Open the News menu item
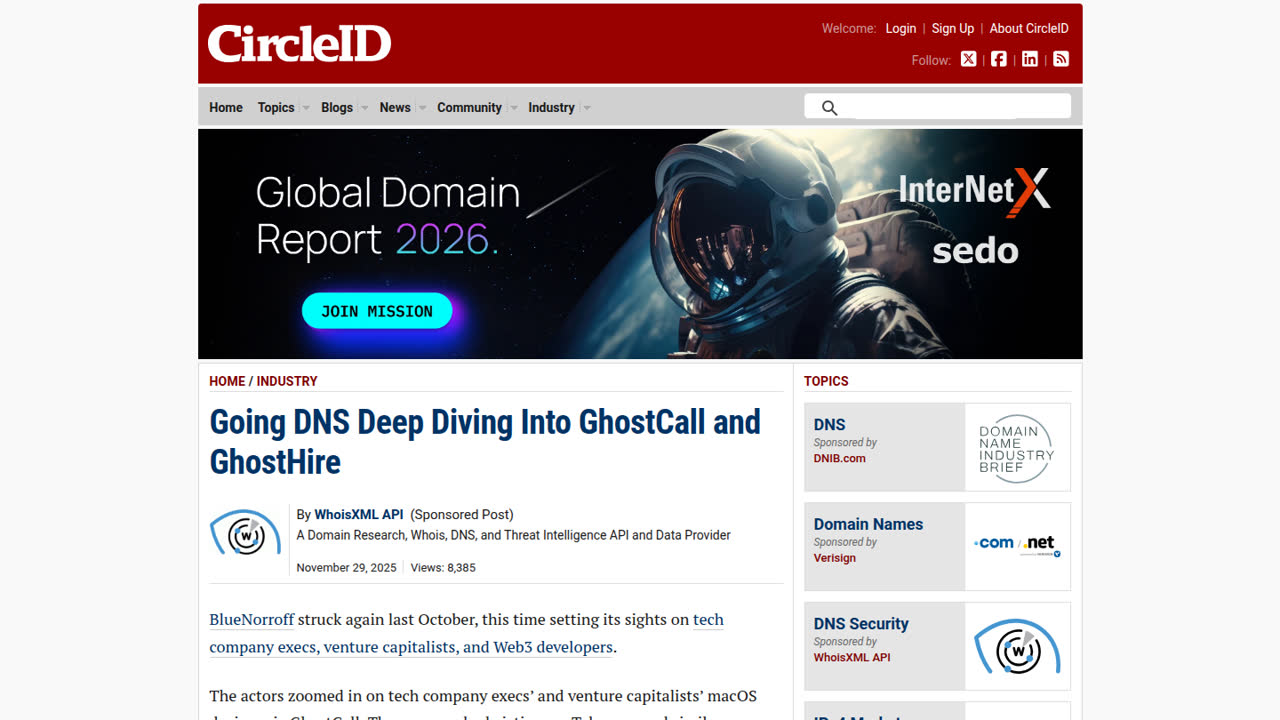 point(395,107)
